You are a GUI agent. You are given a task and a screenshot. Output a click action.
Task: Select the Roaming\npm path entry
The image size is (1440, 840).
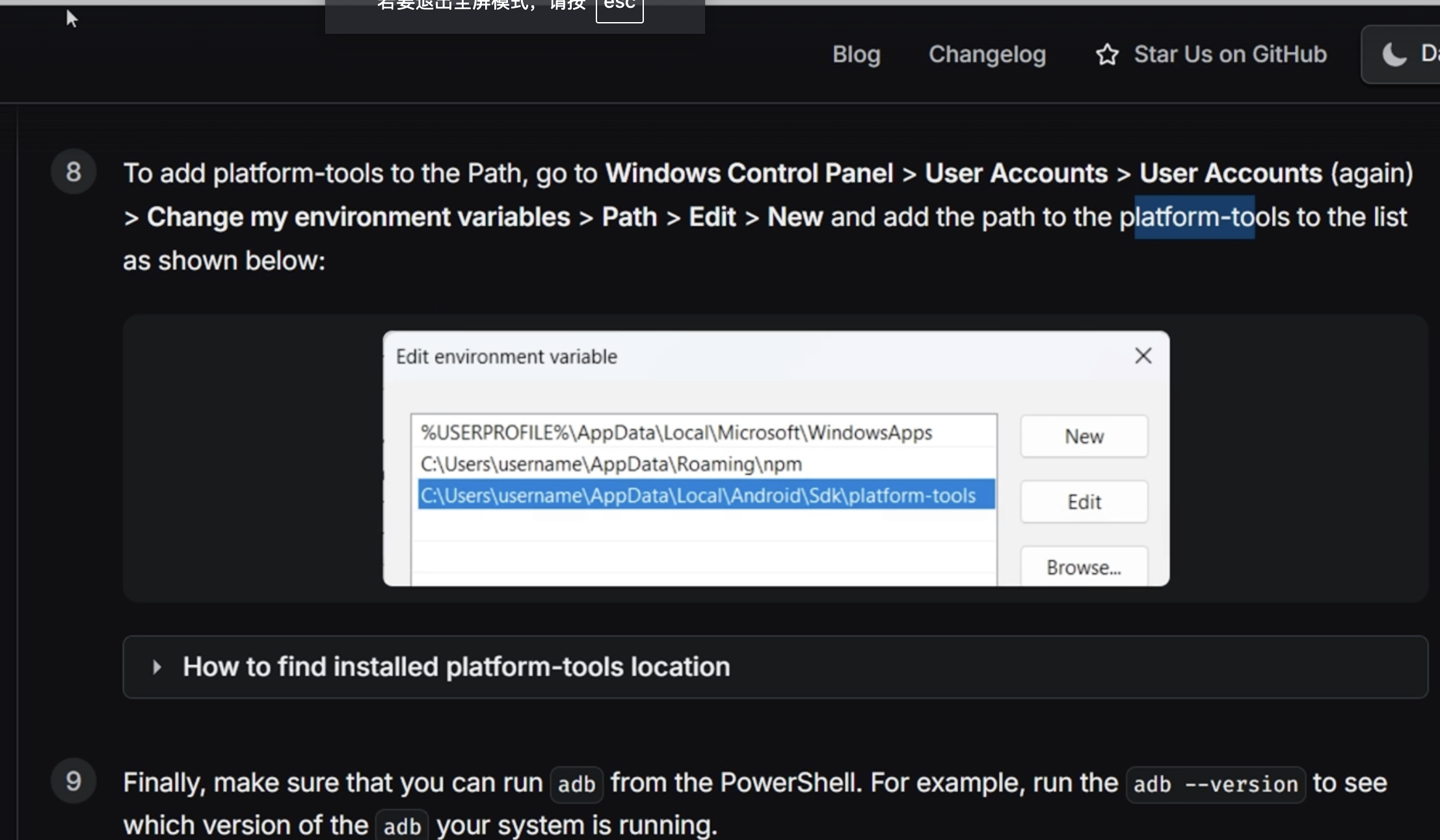tap(611, 464)
